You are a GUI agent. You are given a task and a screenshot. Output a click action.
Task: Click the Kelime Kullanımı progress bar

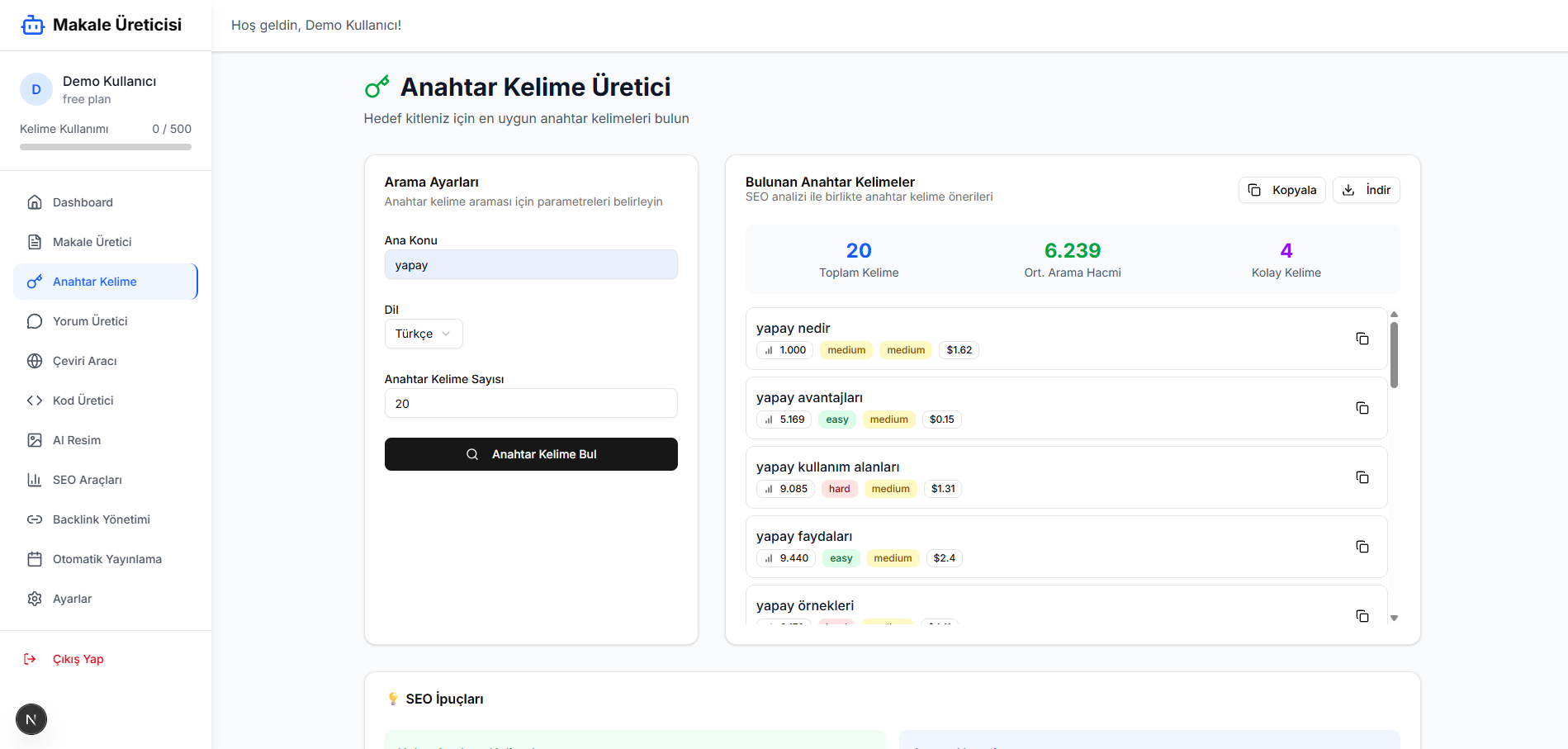tap(106, 147)
